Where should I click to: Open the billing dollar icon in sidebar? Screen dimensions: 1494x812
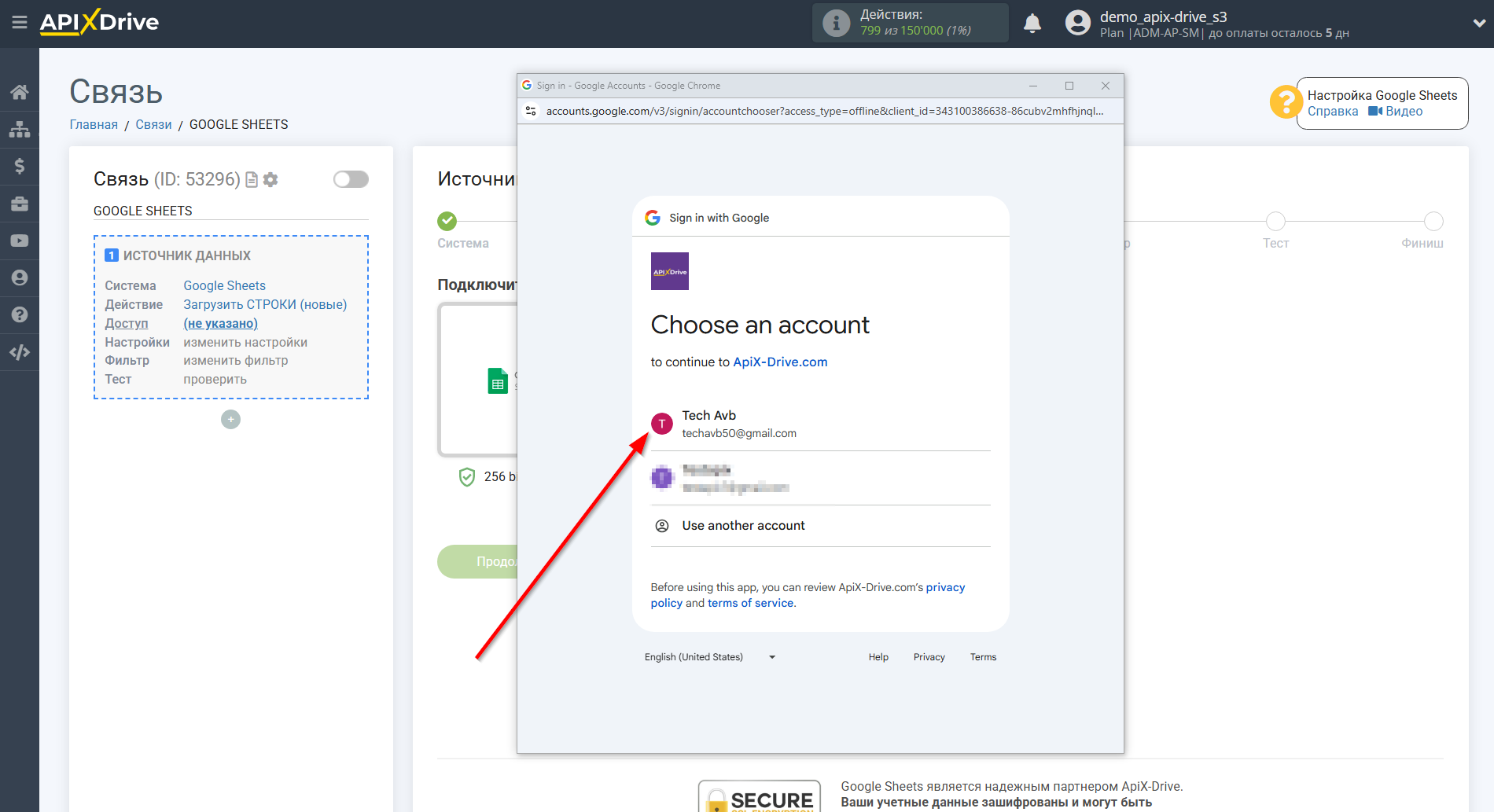click(x=20, y=166)
